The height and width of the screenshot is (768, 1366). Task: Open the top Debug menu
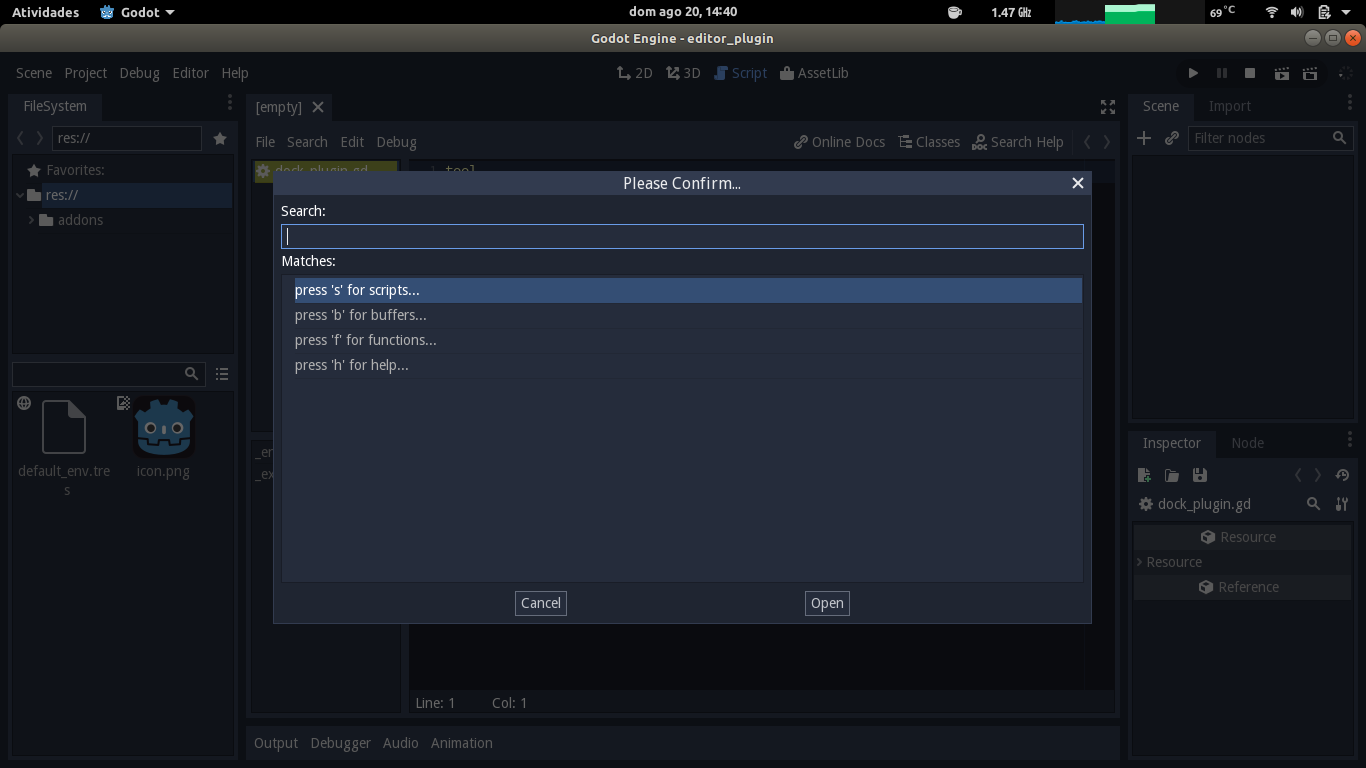point(139,73)
